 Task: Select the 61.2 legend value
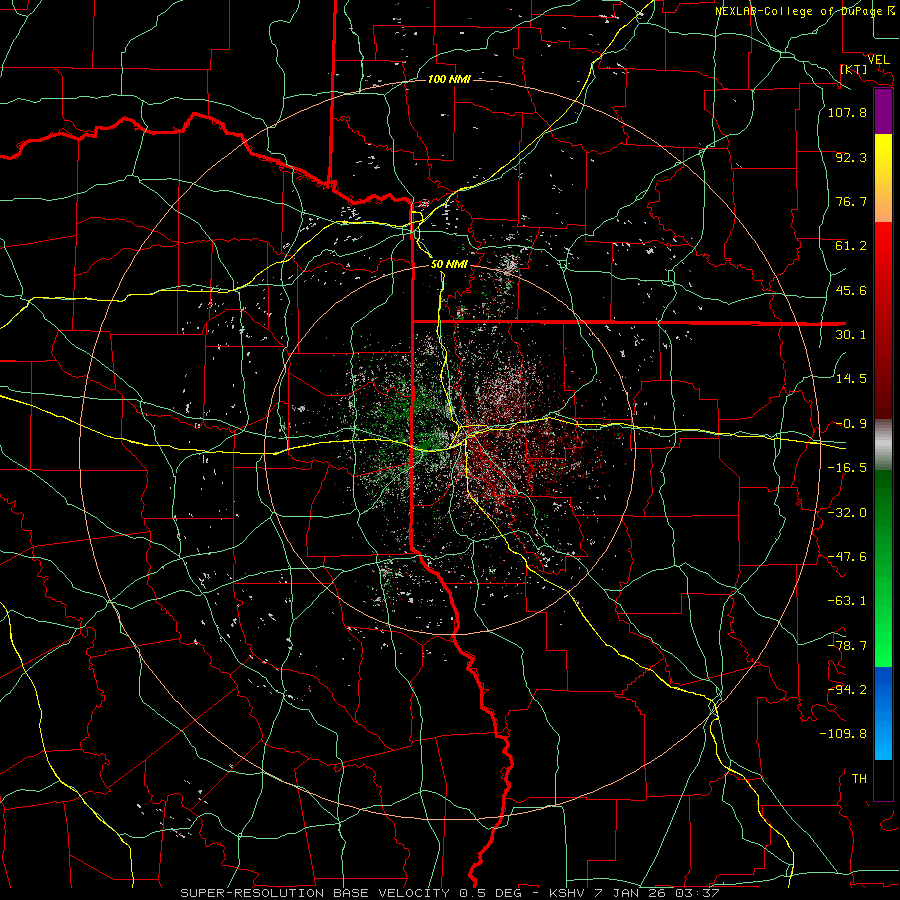851,246
